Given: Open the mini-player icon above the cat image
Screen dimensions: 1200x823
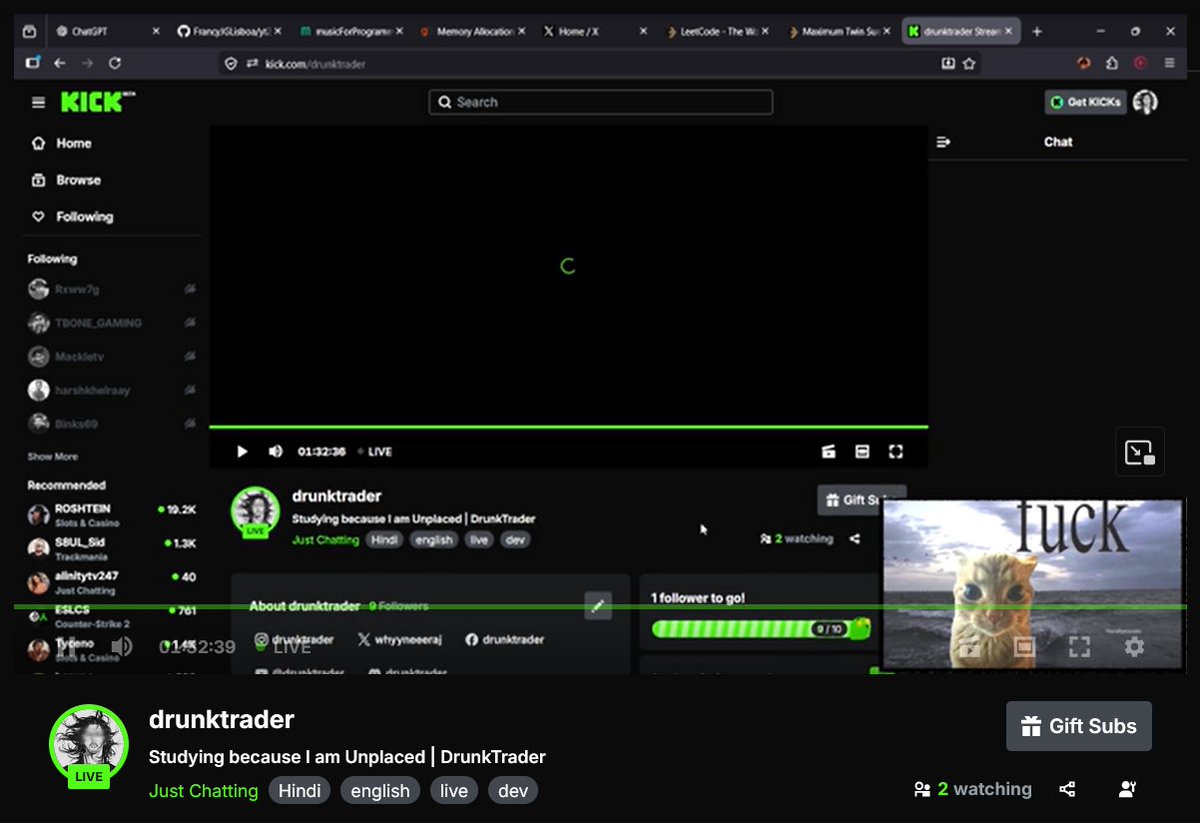Looking at the screenshot, I should click(1140, 452).
